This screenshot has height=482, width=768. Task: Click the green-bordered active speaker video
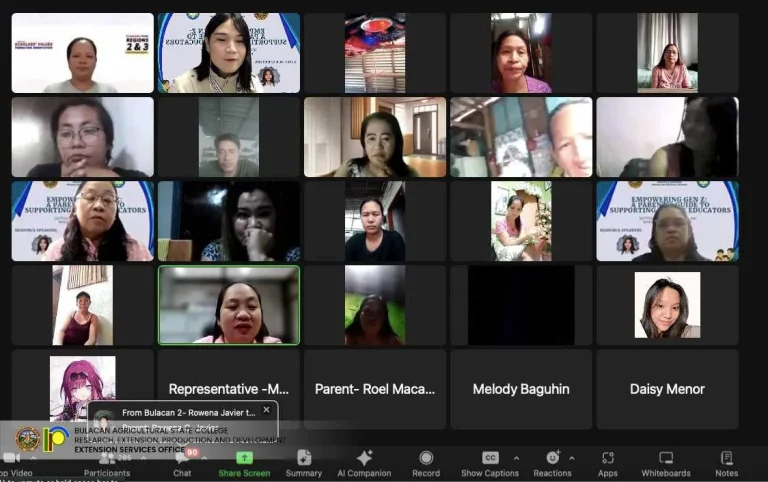pos(229,305)
